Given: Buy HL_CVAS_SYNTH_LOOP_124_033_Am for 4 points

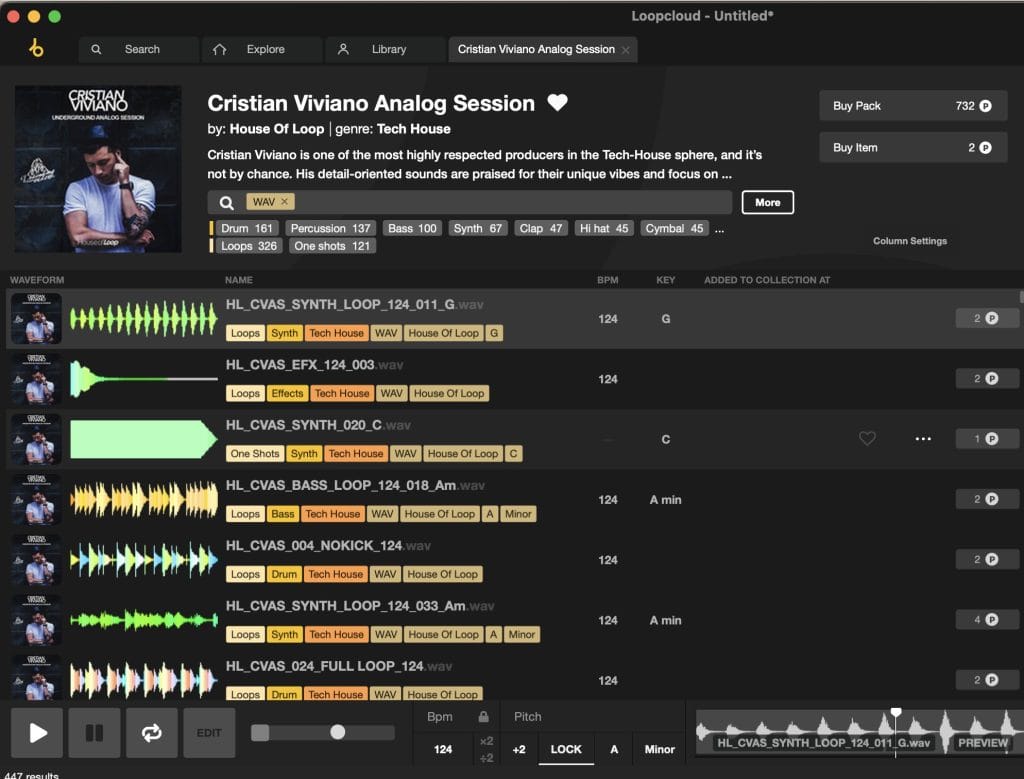Looking at the screenshot, I should pyautogui.click(x=986, y=620).
